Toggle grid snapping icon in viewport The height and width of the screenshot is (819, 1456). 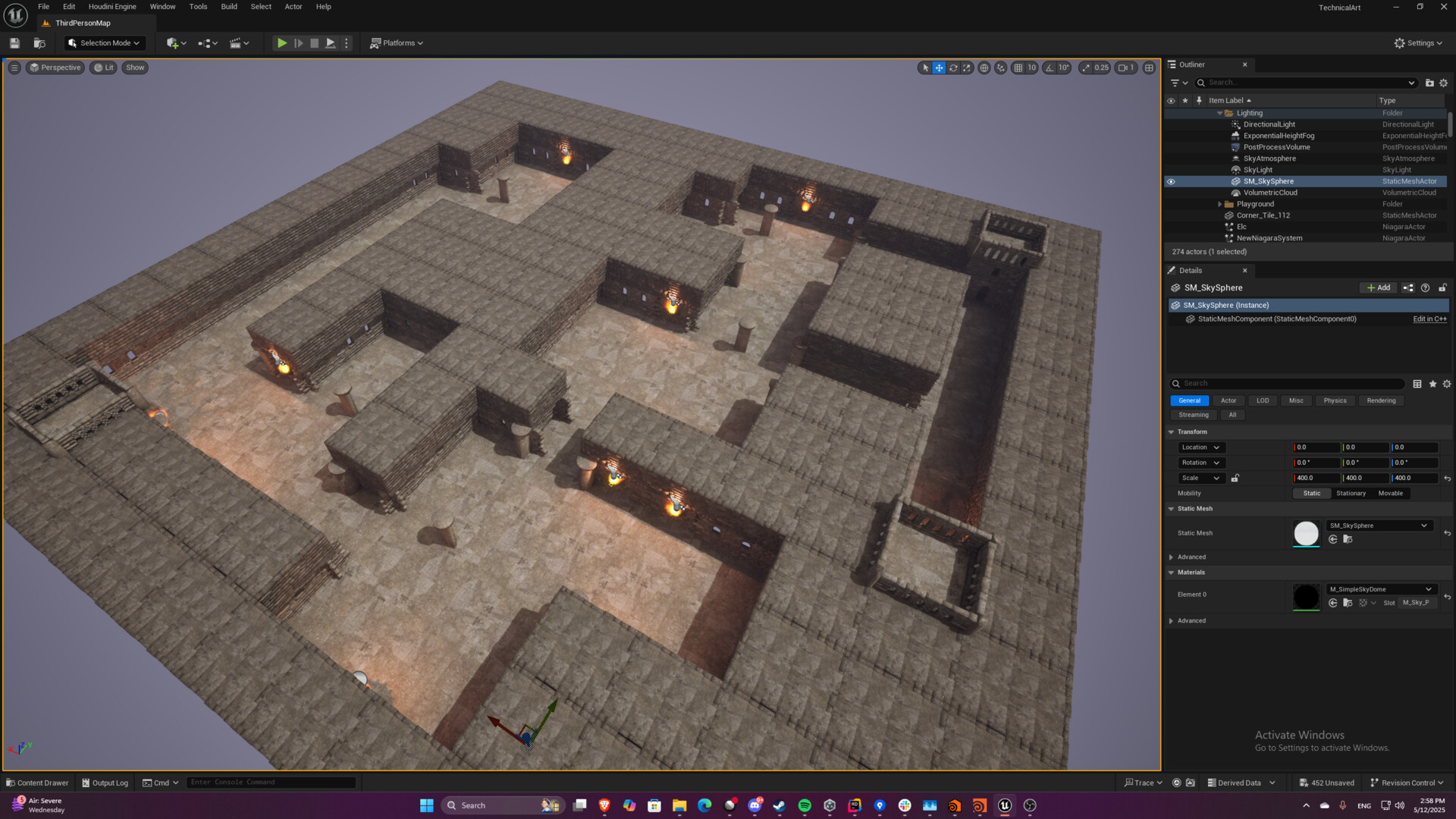pos(1018,67)
